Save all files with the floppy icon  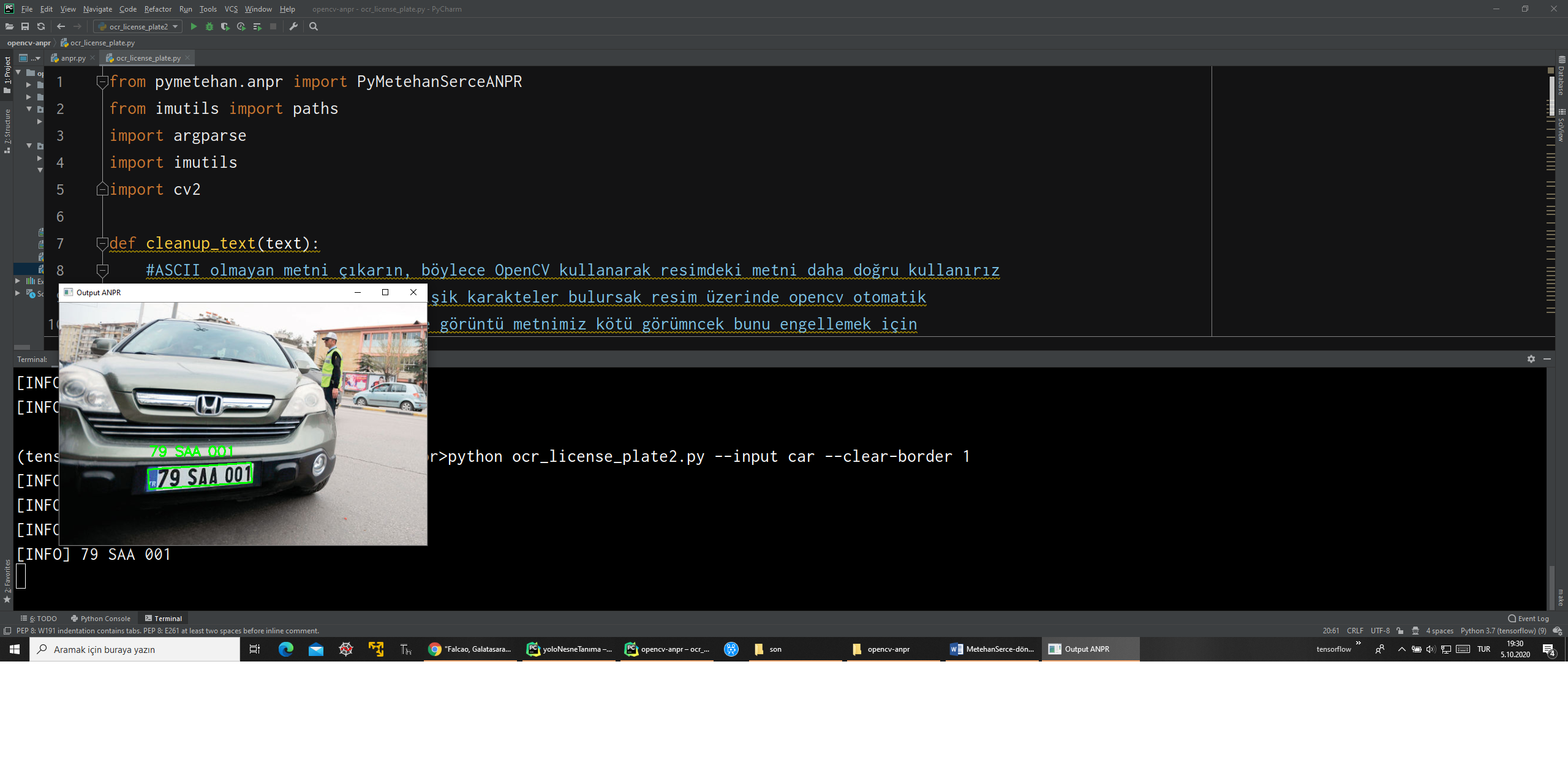point(25,26)
